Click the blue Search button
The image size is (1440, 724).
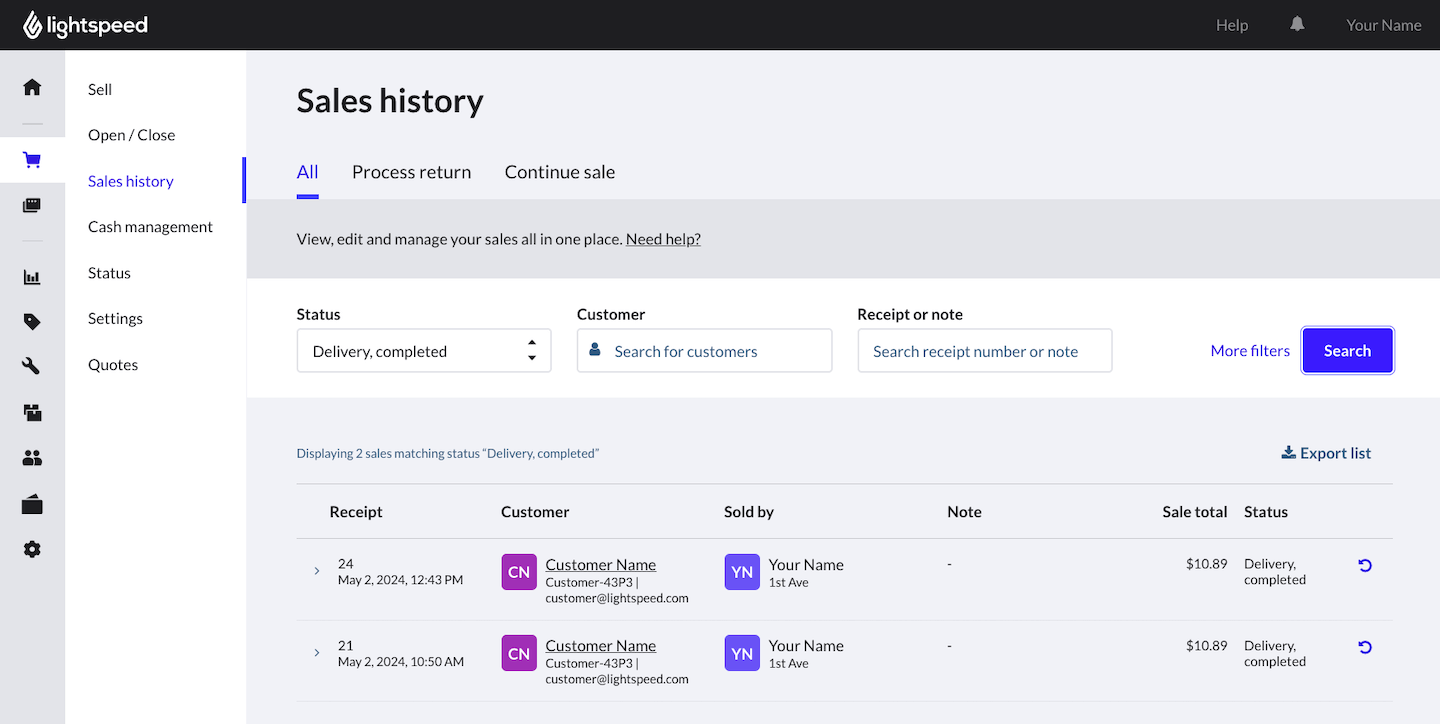(x=1346, y=351)
